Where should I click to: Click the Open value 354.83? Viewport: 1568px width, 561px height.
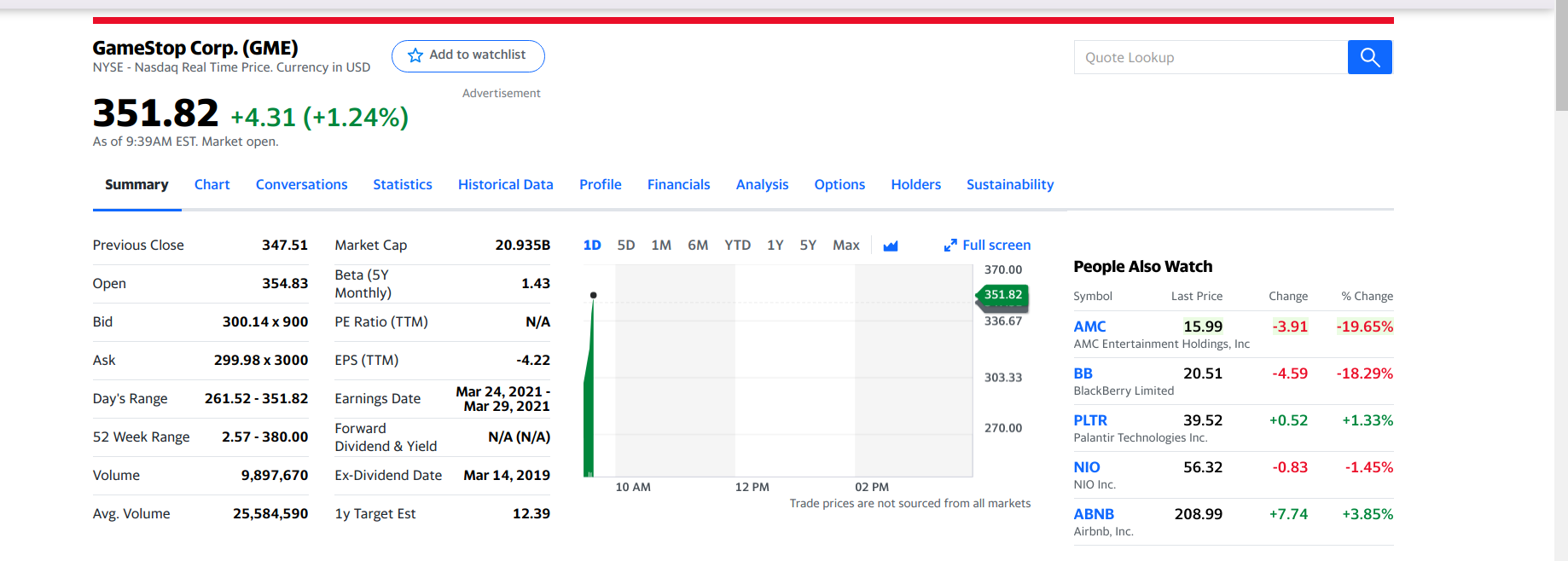285,284
